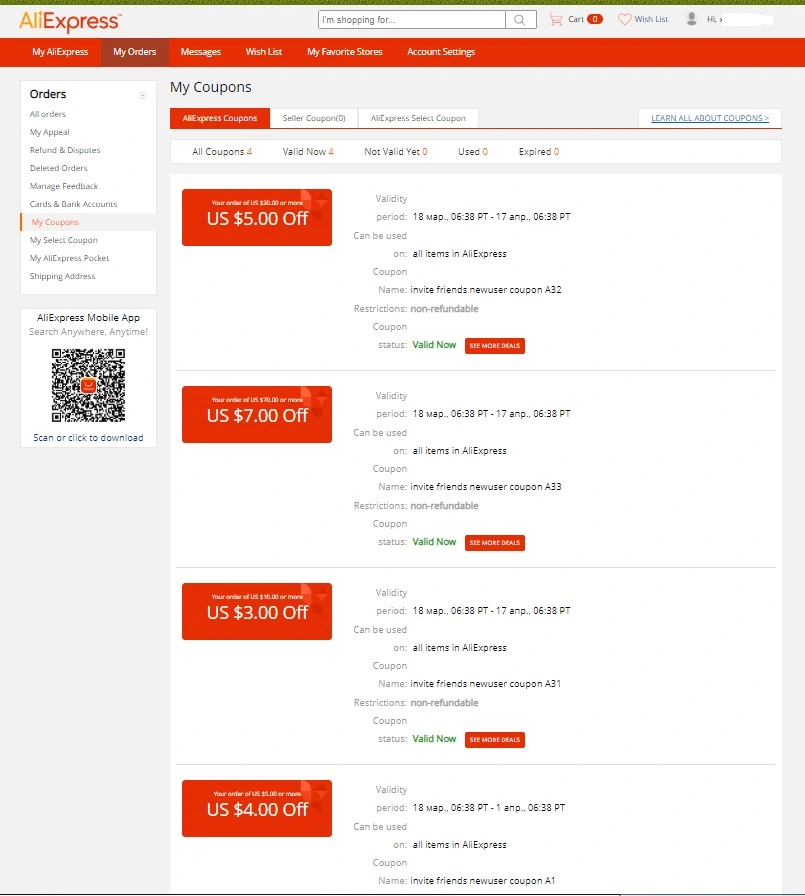Open Account Settings menu item

click(440, 52)
